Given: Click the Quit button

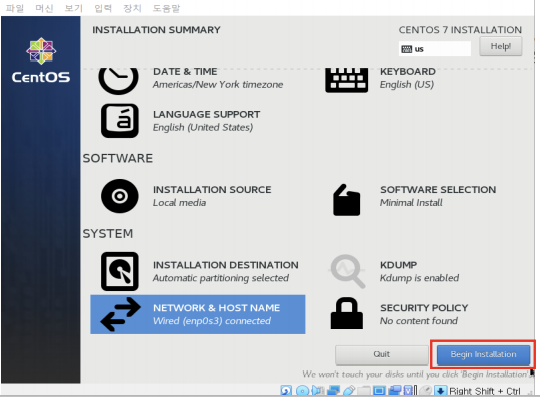Looking at the screenshot, I should click(x=382, y=354).
